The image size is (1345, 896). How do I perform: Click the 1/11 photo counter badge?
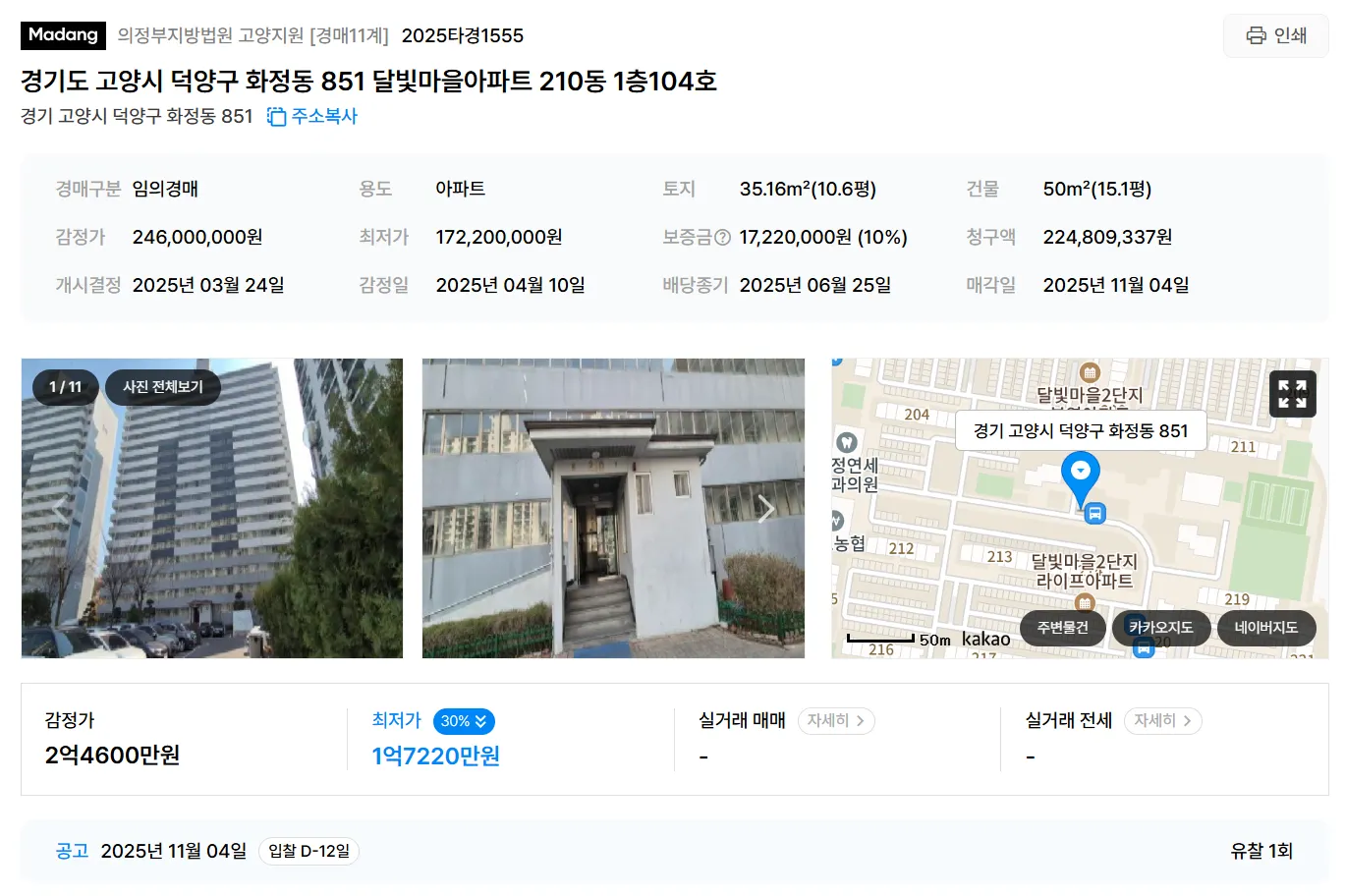pyautogui.click(x=65, y=387)
